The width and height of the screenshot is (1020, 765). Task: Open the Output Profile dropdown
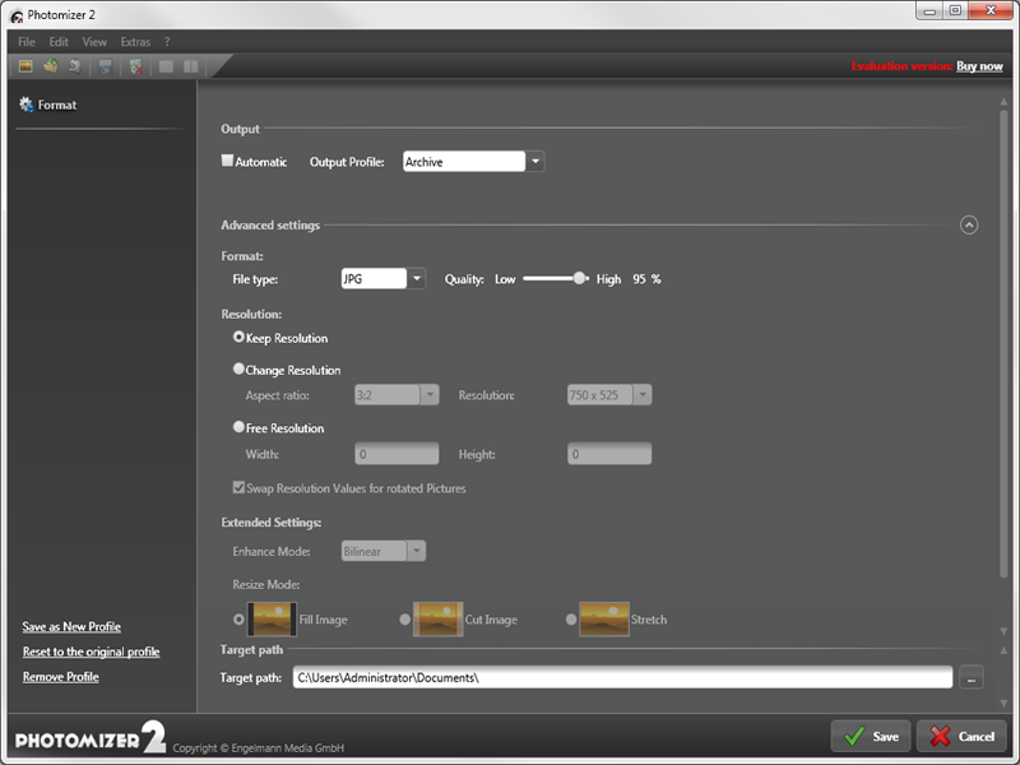535,161
